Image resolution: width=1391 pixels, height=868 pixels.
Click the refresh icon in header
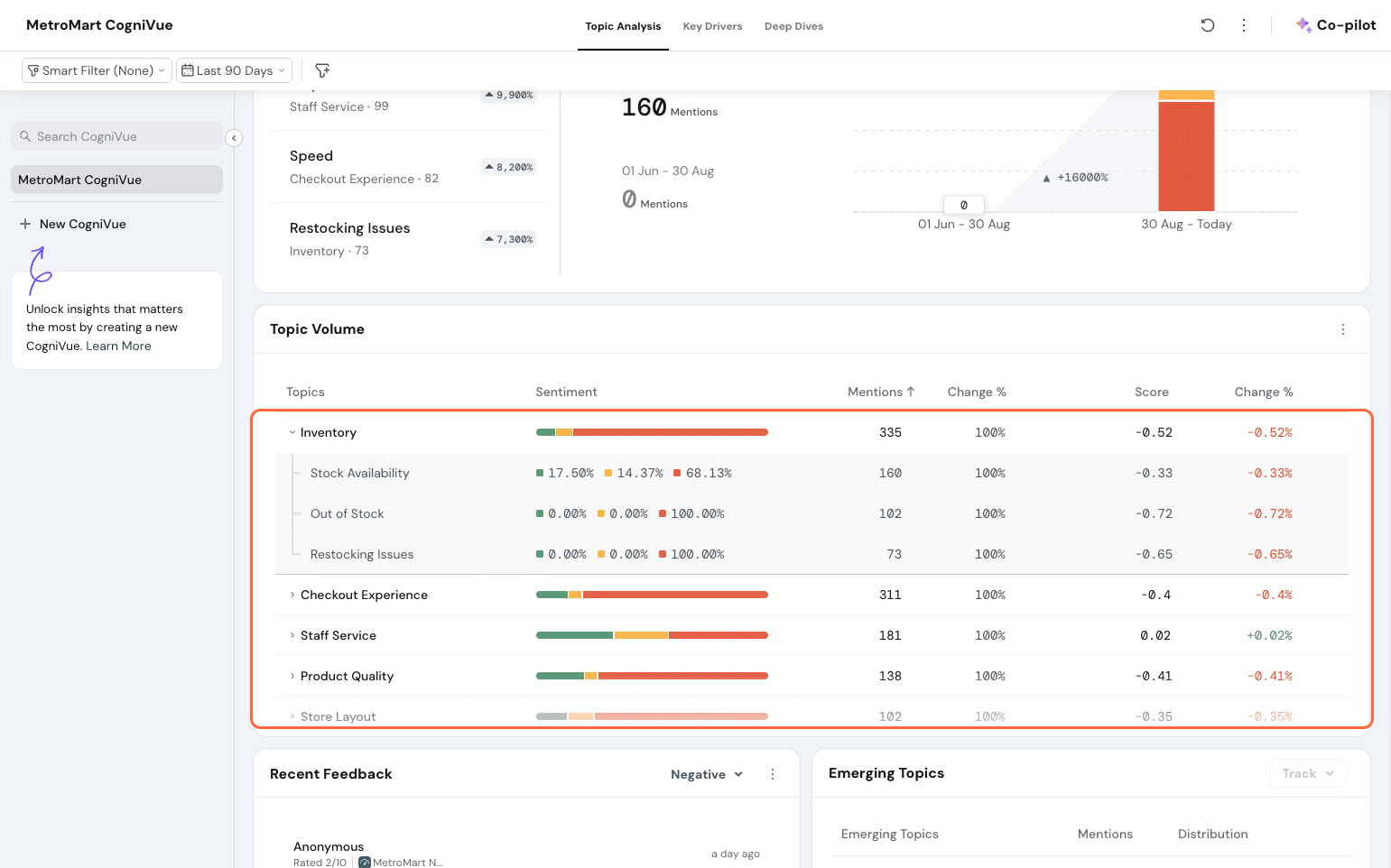pyautogui.click(x=1207, y=25)
